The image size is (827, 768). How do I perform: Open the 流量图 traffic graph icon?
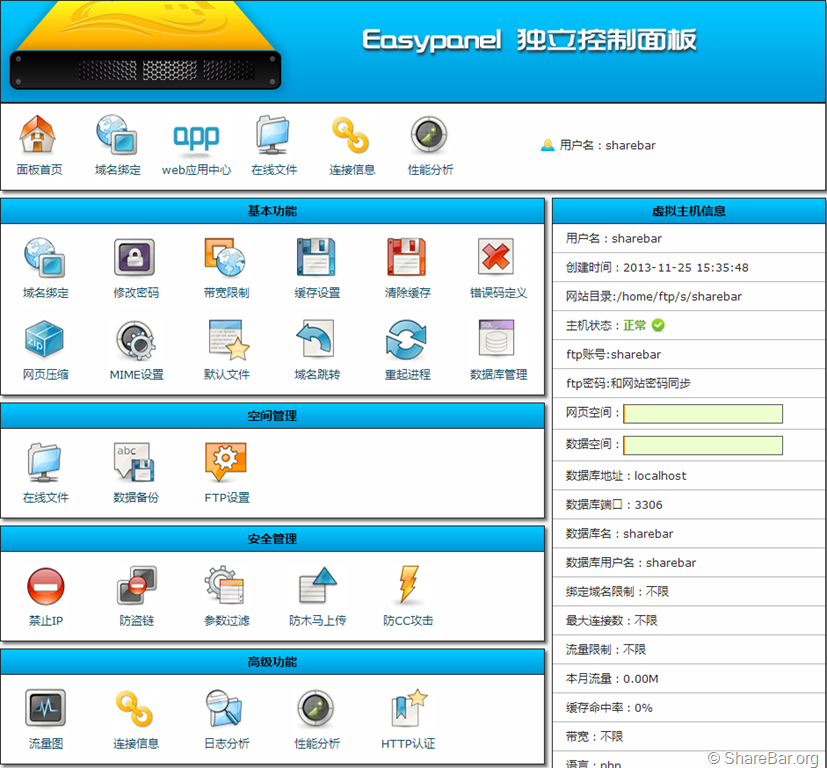[45, 709]
